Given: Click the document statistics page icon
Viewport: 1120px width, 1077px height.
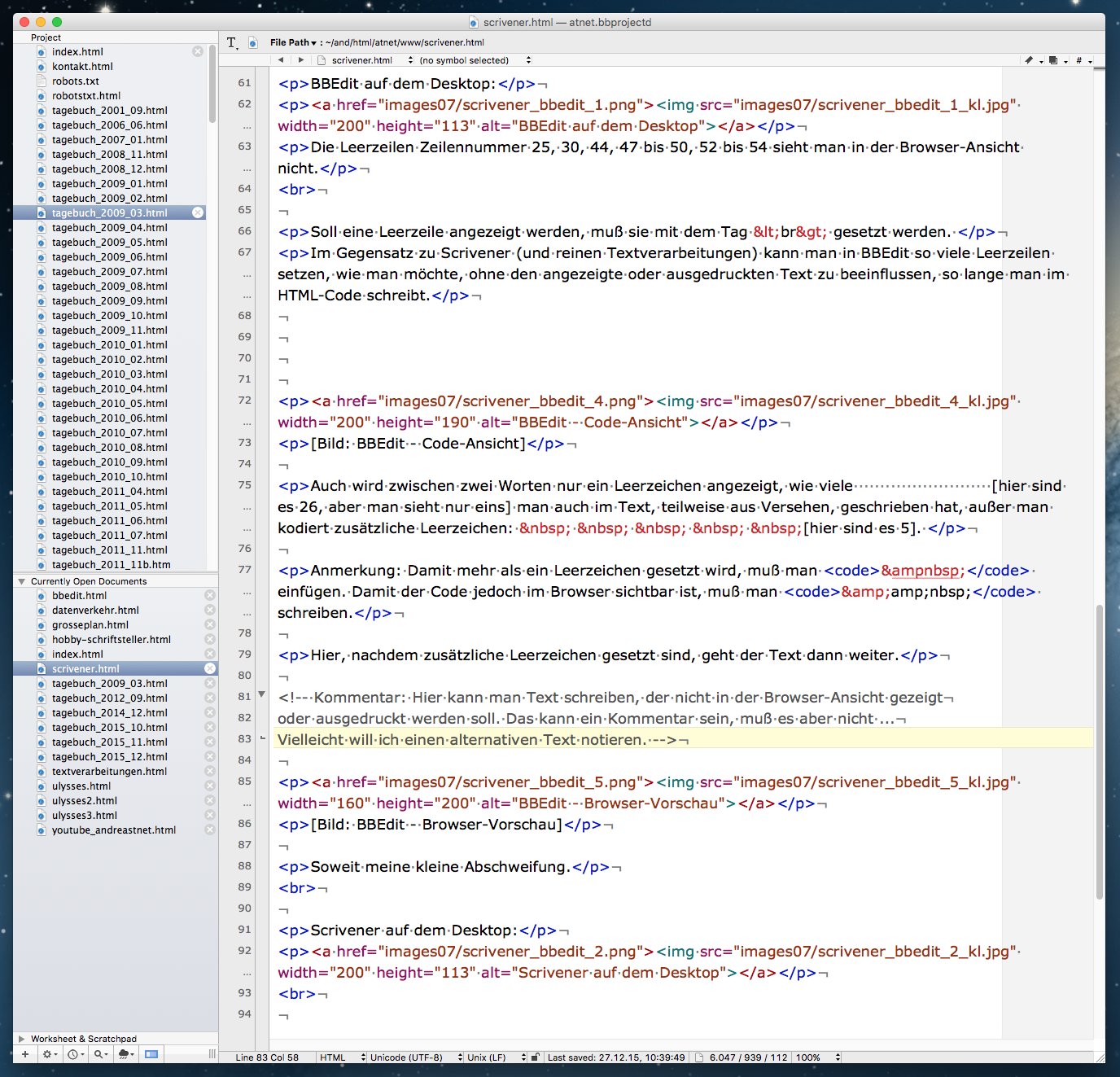Looking at the screenshot, I should pyautogui.click(x=698, y=1057).
